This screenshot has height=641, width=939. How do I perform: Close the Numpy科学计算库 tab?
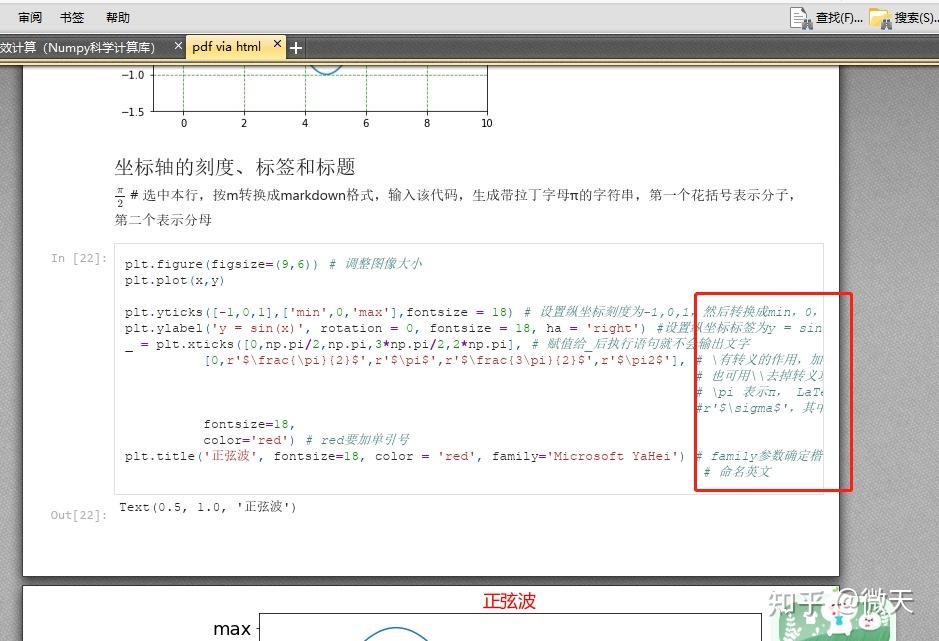coord(177,45)
